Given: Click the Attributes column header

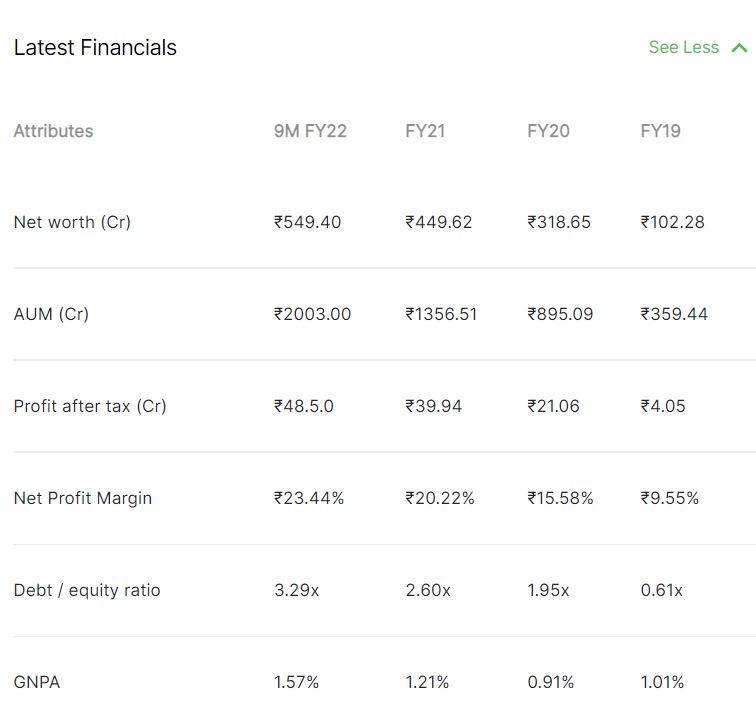Looking at the screenshot, I should (x=54, y=131).
